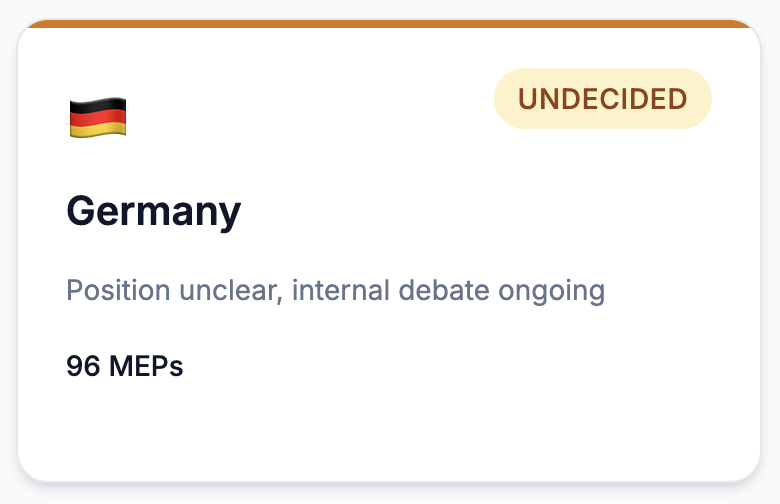The height and width of the screenshot is (504, 780).
Task: Click the 96 MEPs count label
Action: click(x=125, y=366)
